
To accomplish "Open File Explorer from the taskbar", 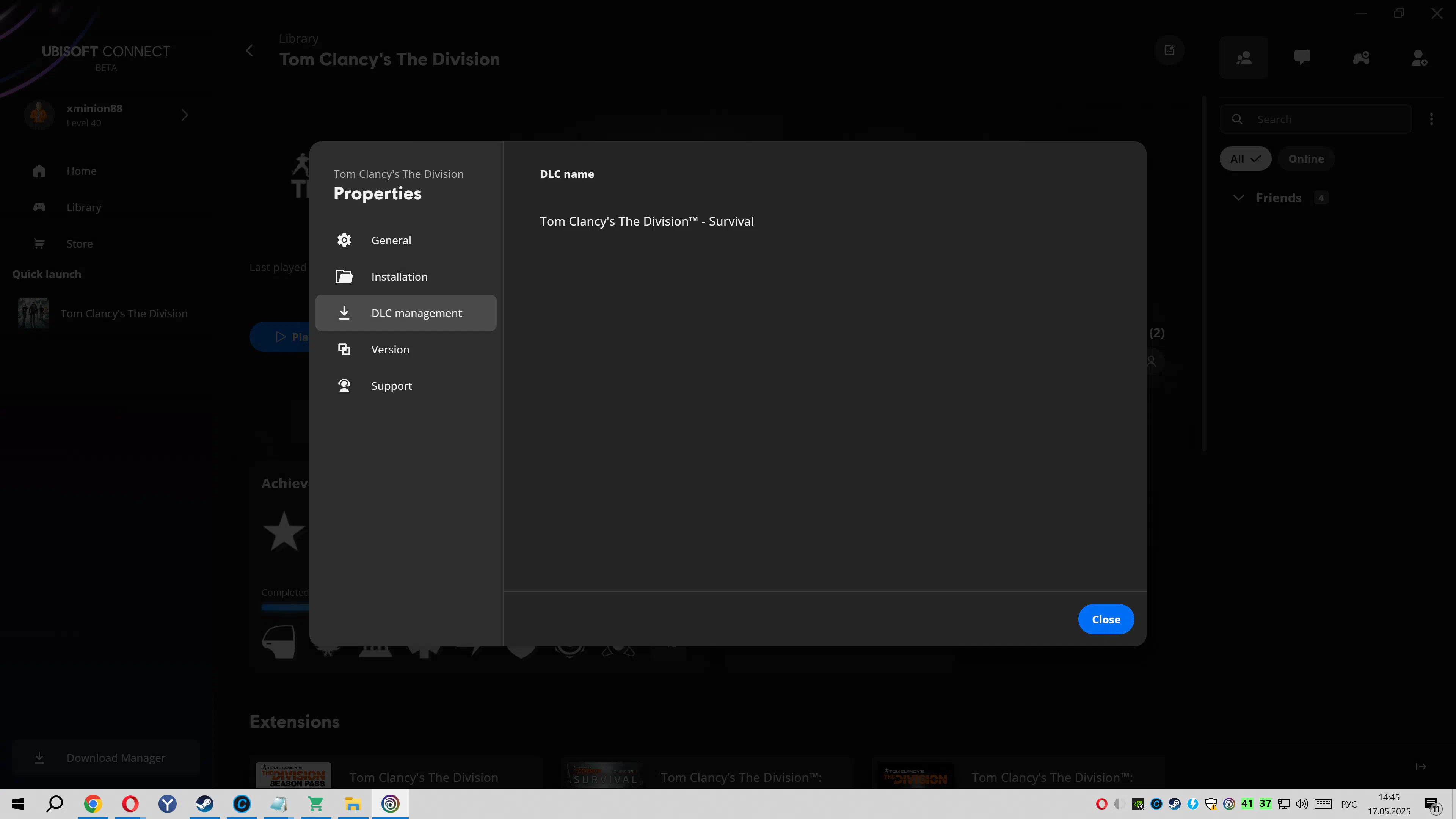I will point(353,804).
